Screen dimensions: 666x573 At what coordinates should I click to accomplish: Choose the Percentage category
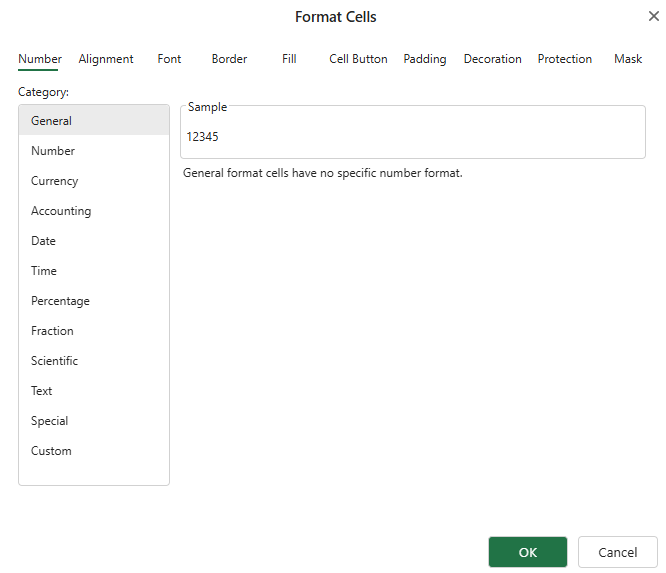pos(60,301)
